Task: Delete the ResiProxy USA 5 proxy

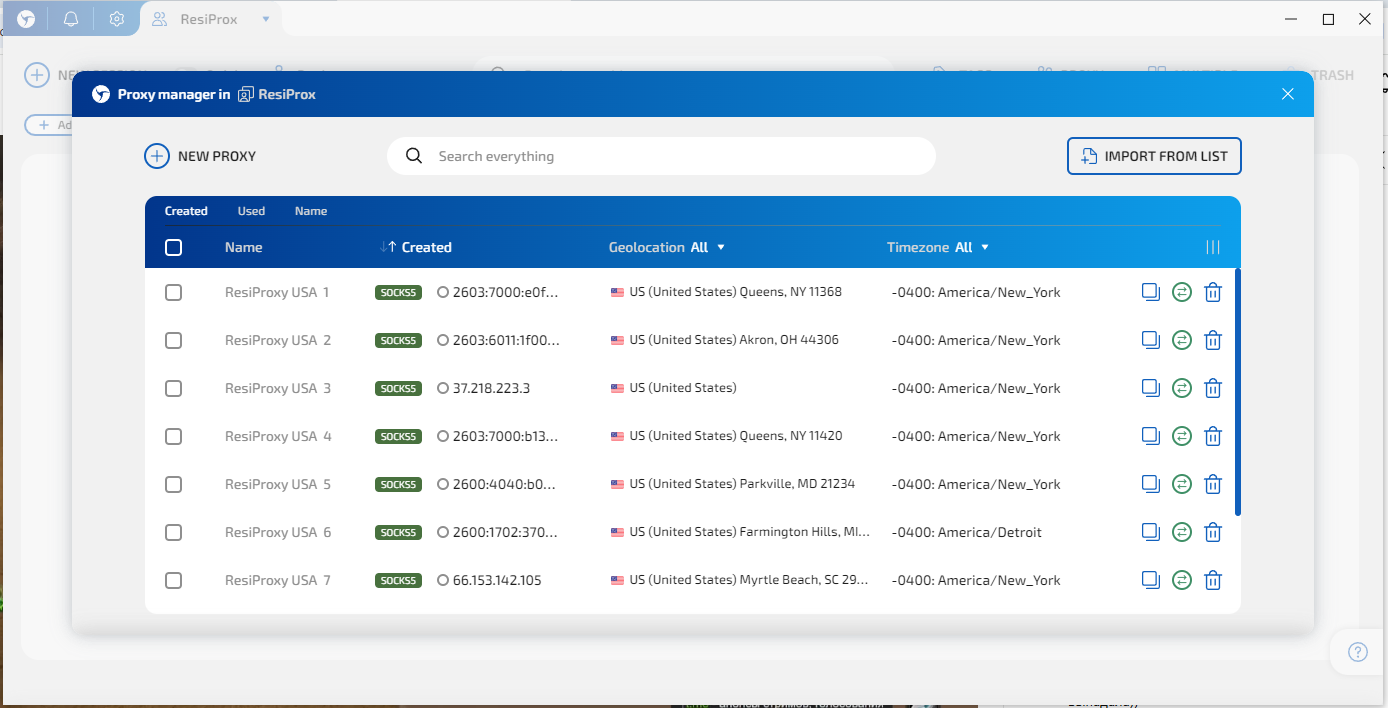Action: pyautogui.click(x=1213, y=484)
